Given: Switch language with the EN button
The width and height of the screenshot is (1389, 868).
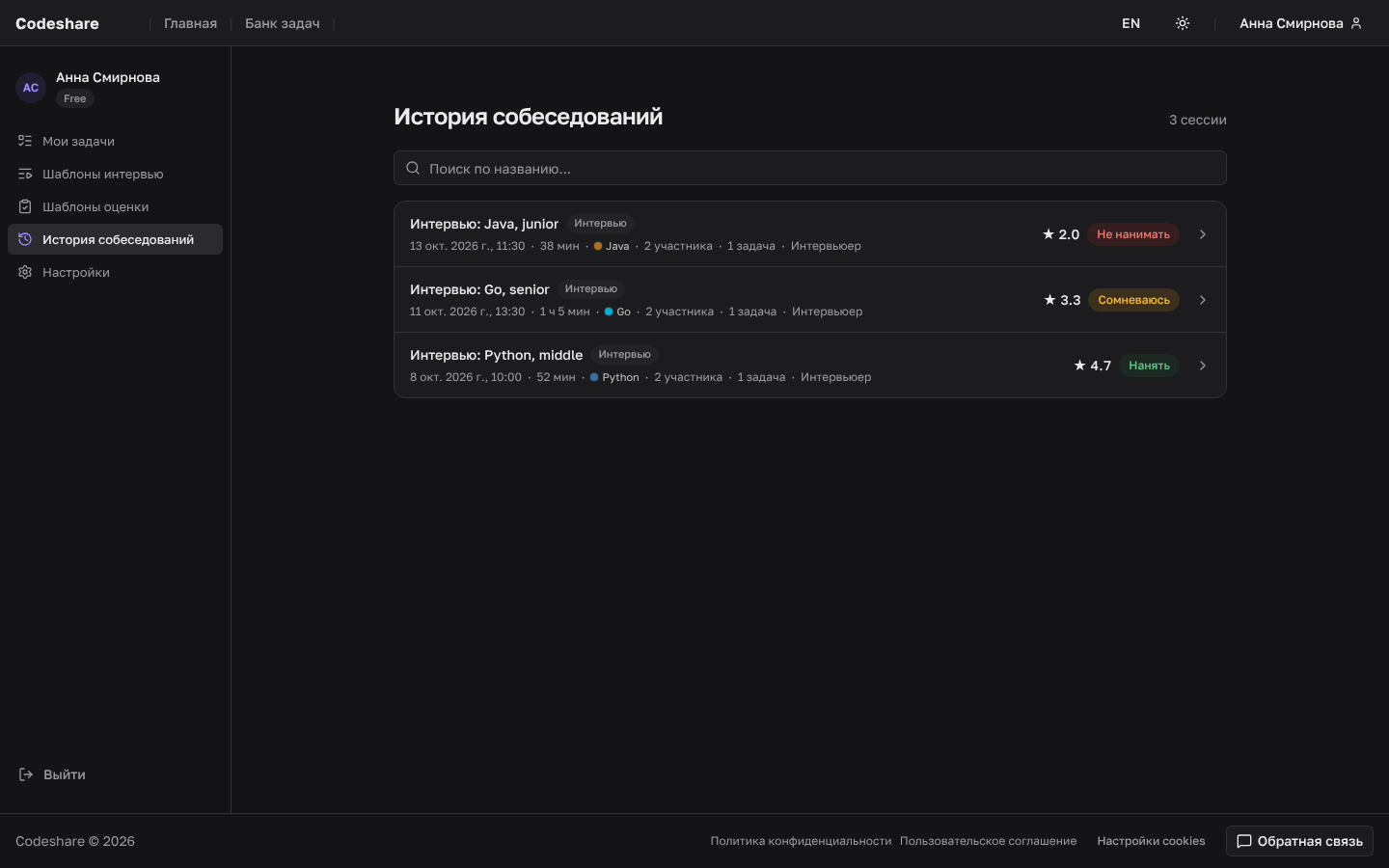Looking at the screenshot, I should point(1130,23).
